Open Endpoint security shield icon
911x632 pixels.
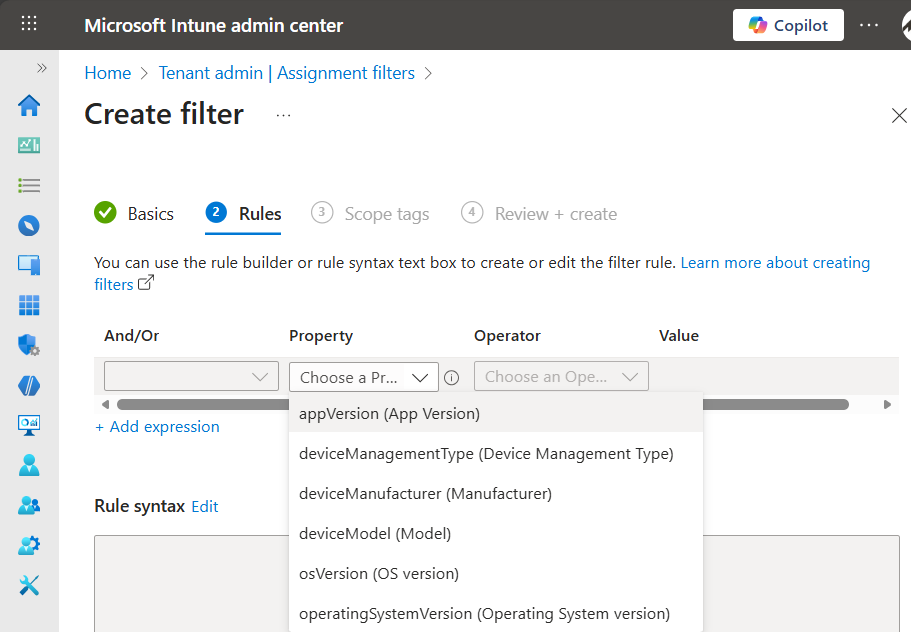tap(29, 345)
